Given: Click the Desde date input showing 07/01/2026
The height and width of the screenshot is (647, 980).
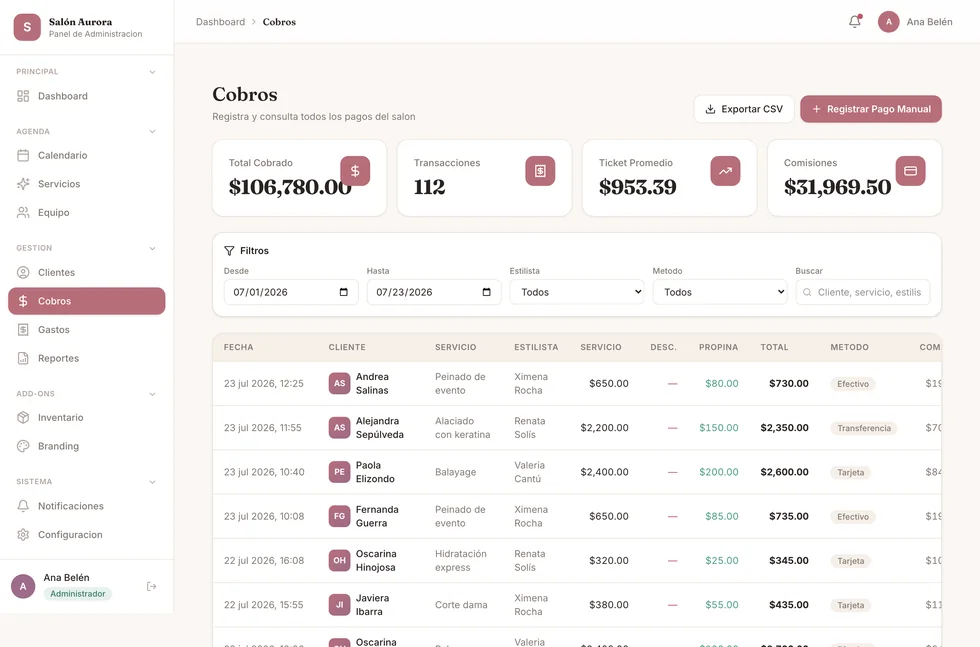Looking at the screenshot, I should point(291,292).
